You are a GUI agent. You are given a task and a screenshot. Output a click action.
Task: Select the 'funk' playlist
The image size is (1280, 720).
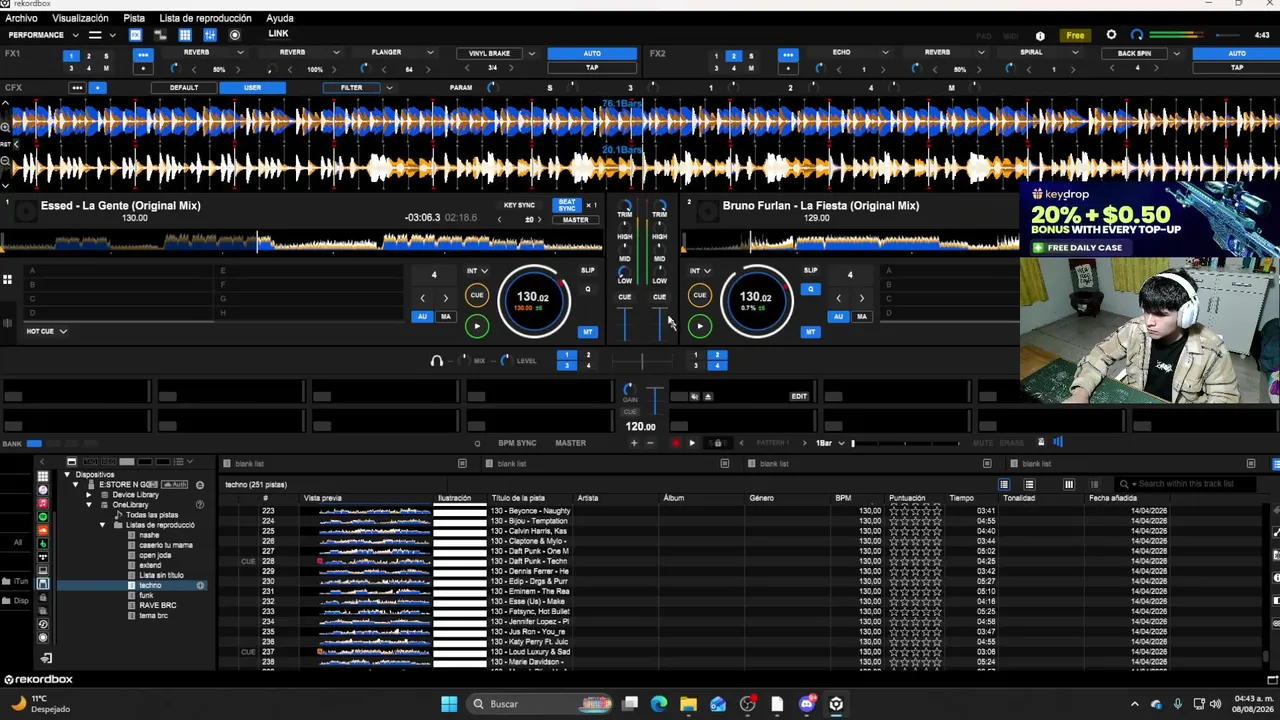[x=146, y=596]
